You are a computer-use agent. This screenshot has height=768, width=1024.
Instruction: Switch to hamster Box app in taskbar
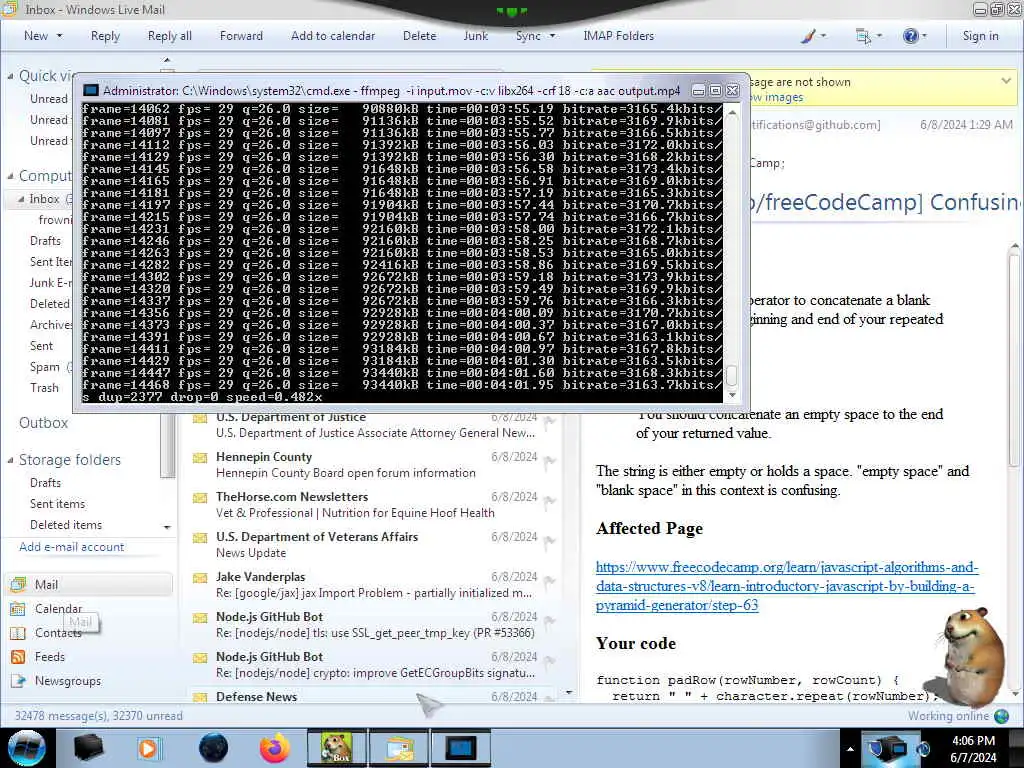(336, 748)
